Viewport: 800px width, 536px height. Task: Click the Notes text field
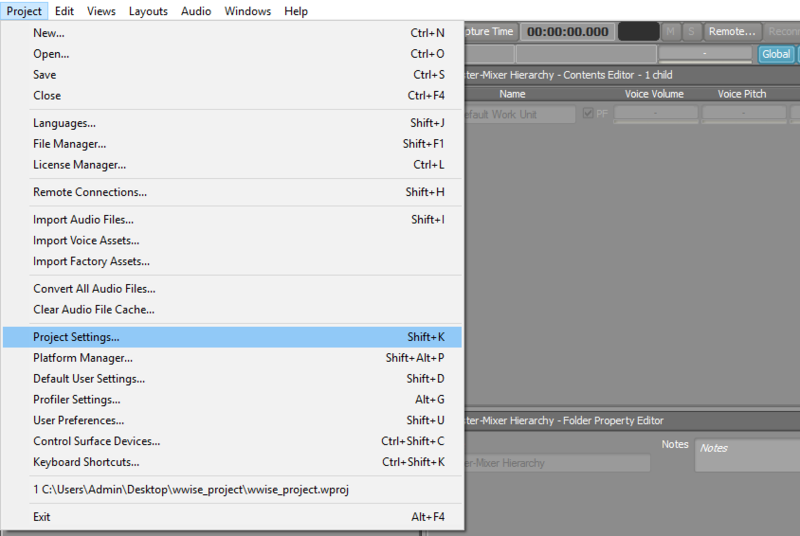click(747, 455)
